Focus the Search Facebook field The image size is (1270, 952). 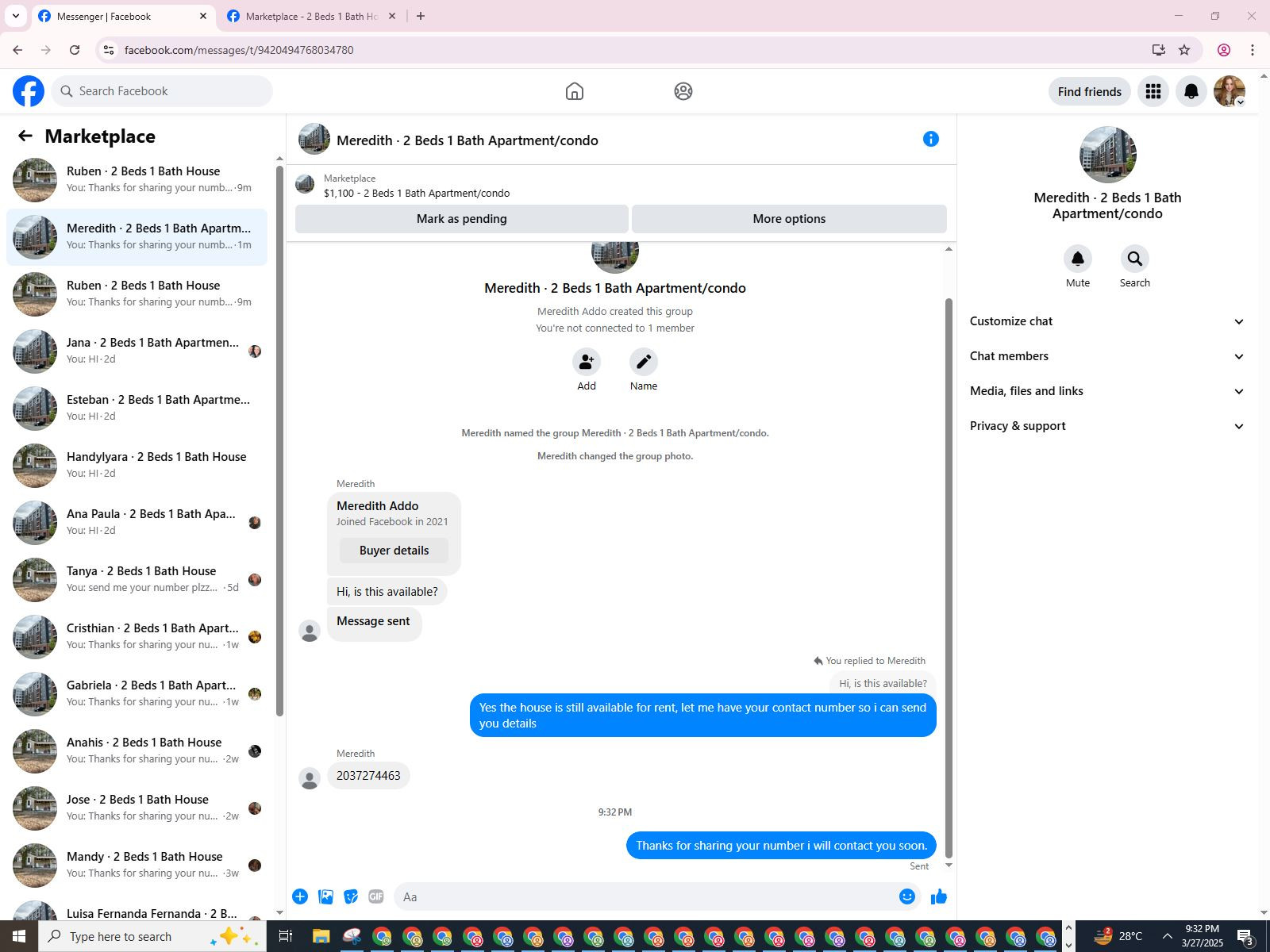coord(162,91)
